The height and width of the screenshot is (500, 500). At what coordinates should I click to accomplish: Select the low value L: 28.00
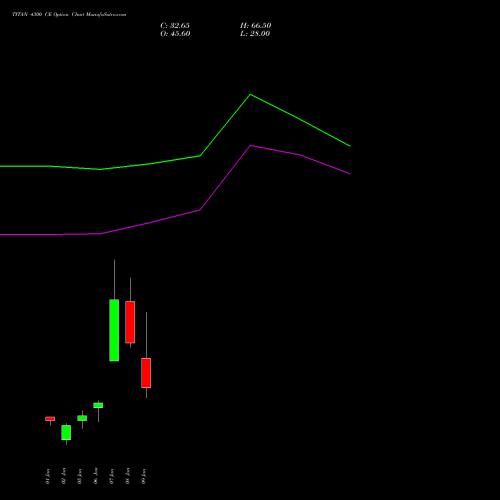(255, 34)
